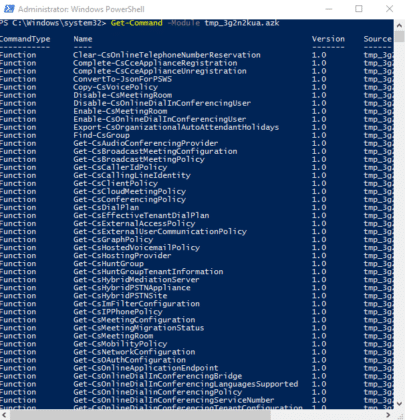
Task: Click Get-CsCallerIdPolicy entry
Action: tap(120, 167)
